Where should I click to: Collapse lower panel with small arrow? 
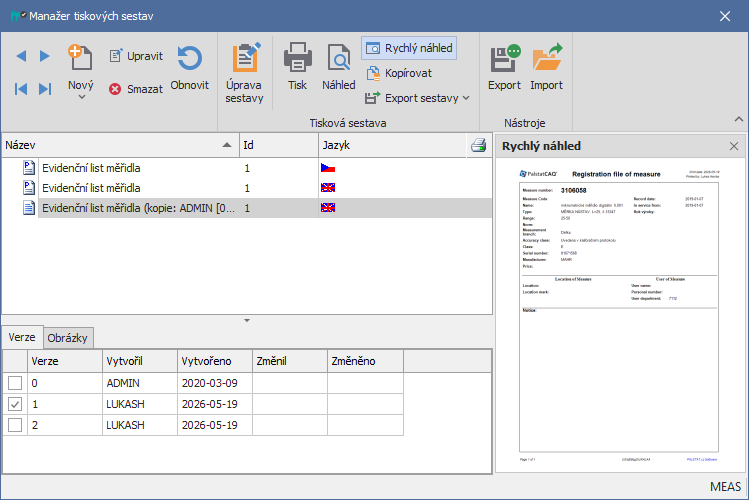pos(247,320)
